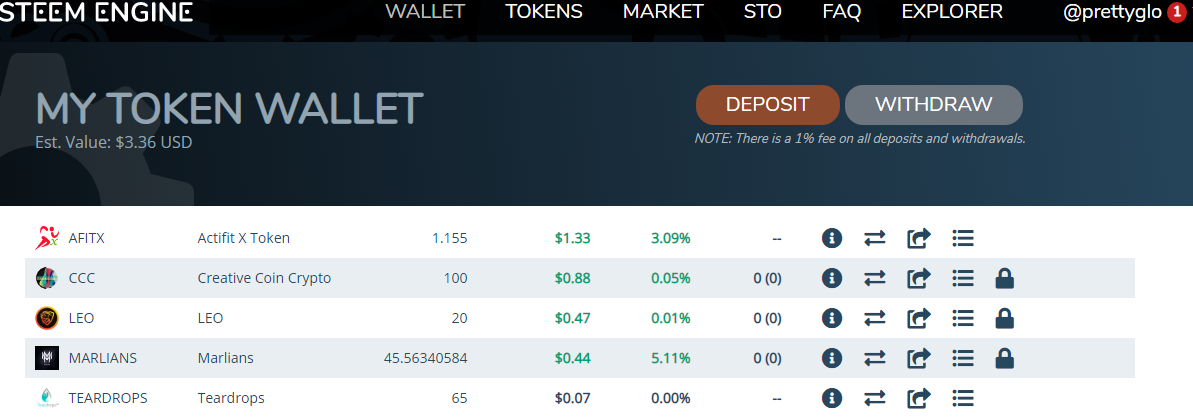
Task: Click the $0.88 CCC value
Action: 573,279
